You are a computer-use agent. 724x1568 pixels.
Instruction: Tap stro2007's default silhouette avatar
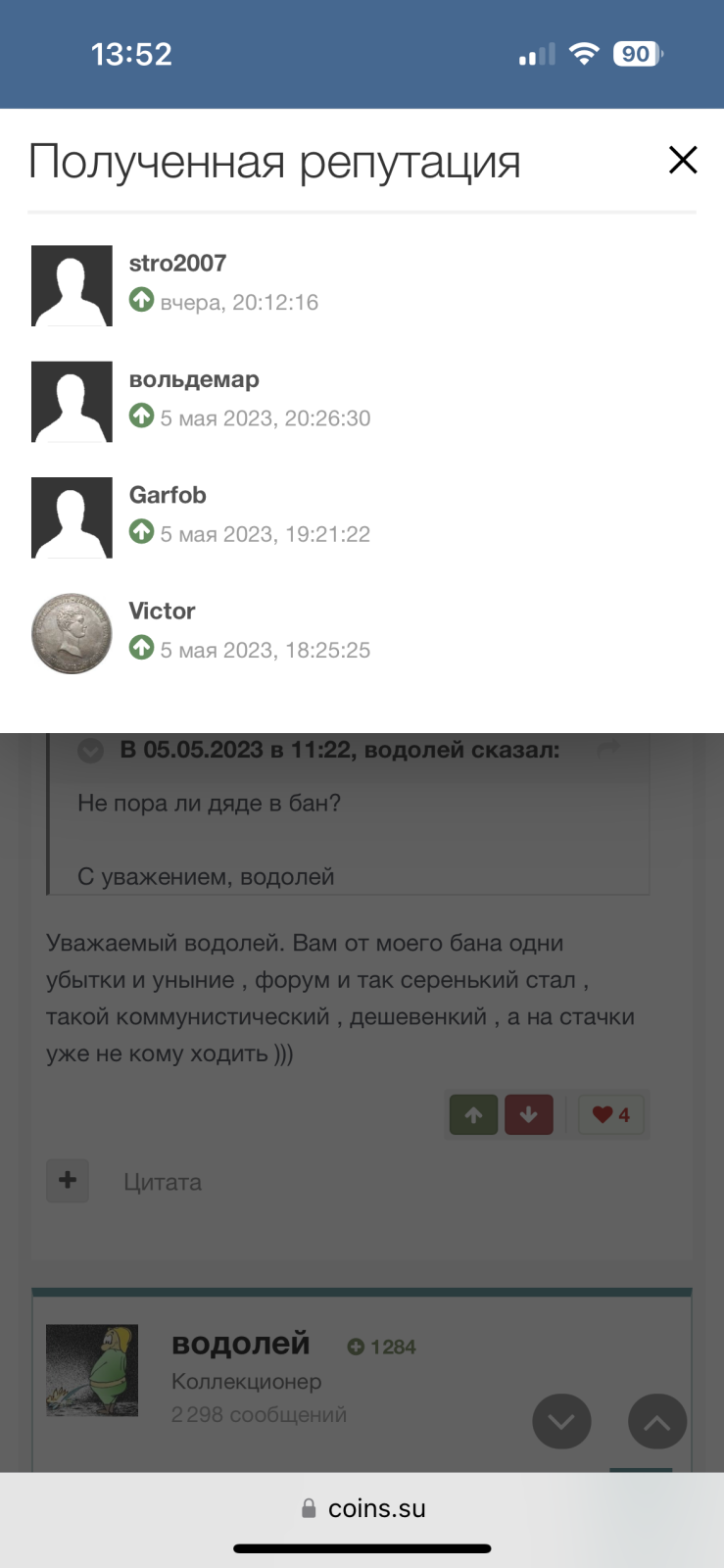[x=72, y=285]
